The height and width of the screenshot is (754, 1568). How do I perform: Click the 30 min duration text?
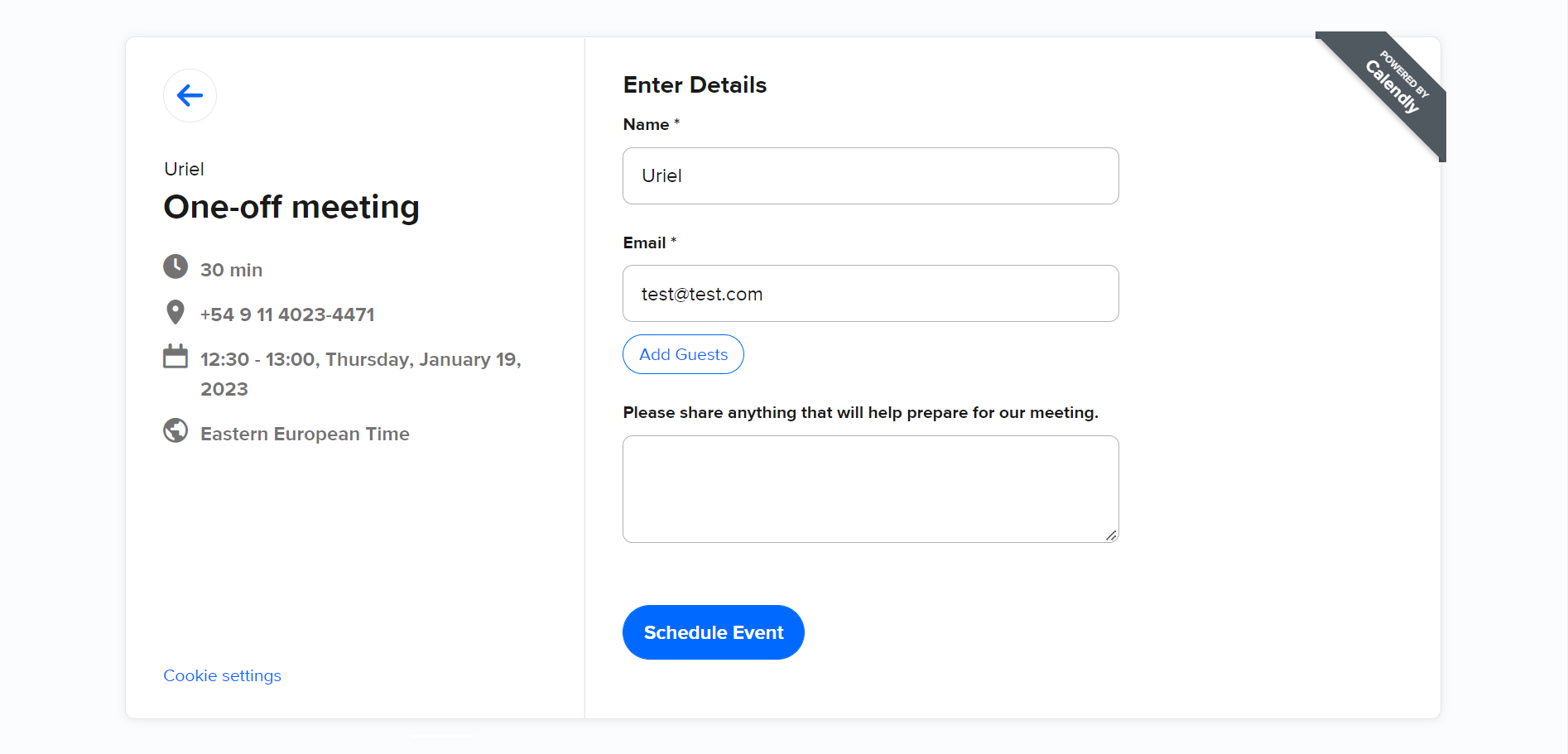click(231, 270)
